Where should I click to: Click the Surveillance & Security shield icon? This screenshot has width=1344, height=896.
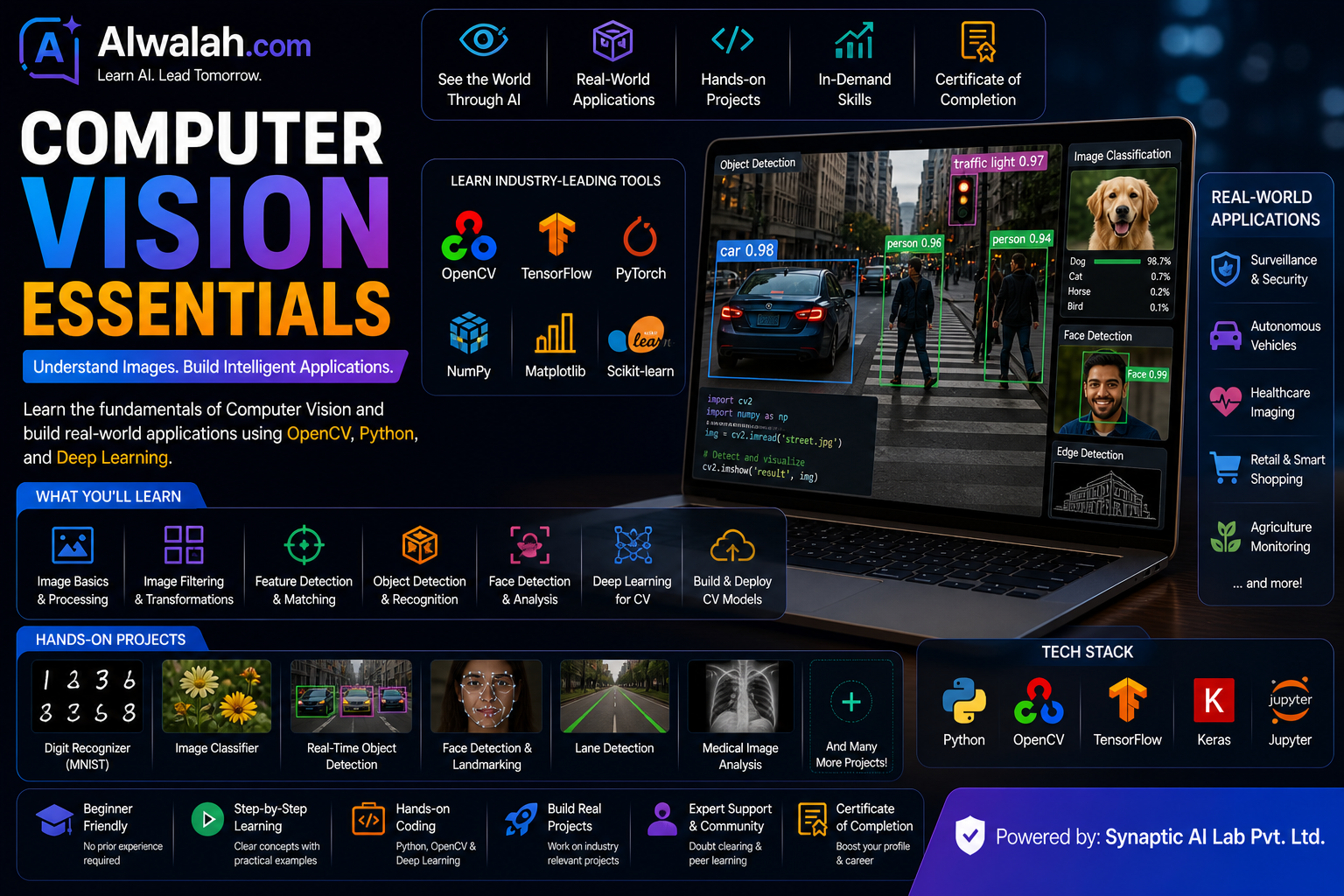tap(1225, 269)
